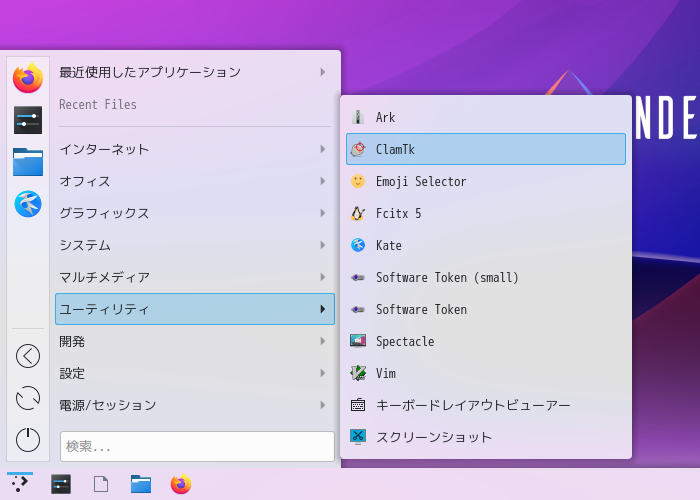This screenshot has height=500, width=700.
Task: Open the システム category
Action: pyautogui.click(x=195, y=245)
